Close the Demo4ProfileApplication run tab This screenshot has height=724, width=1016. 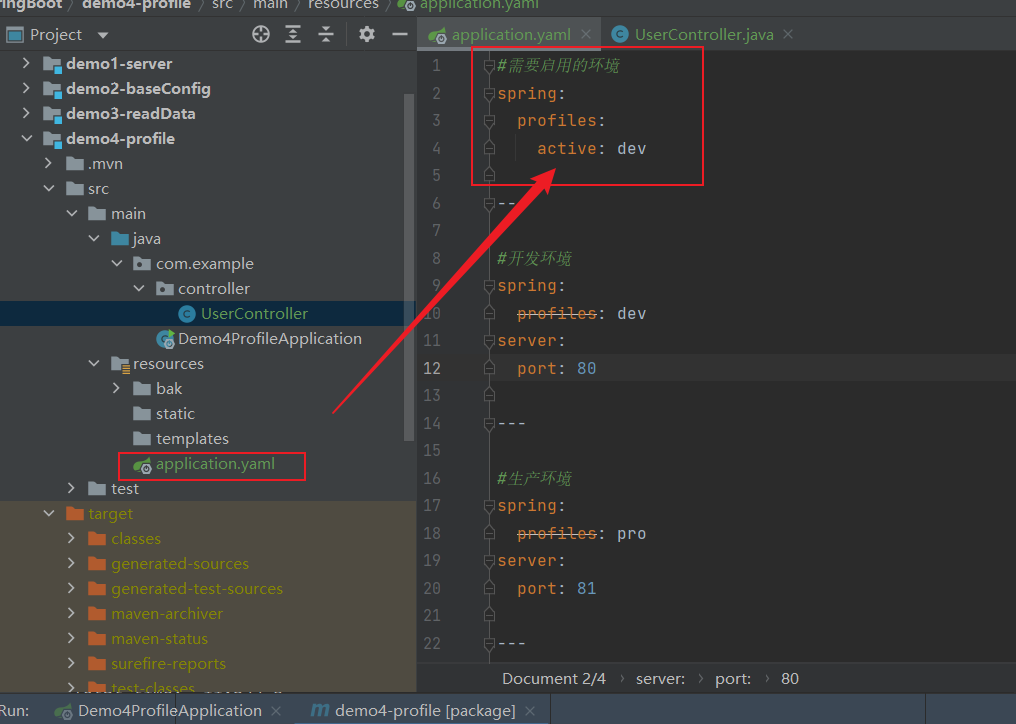pyautogui.click(x=276, y=711)
